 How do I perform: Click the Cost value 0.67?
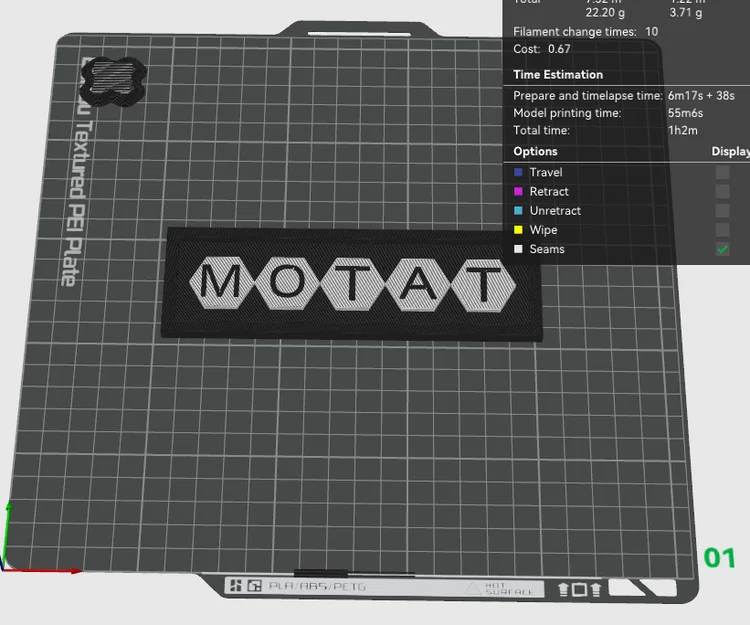pos(559,49)
